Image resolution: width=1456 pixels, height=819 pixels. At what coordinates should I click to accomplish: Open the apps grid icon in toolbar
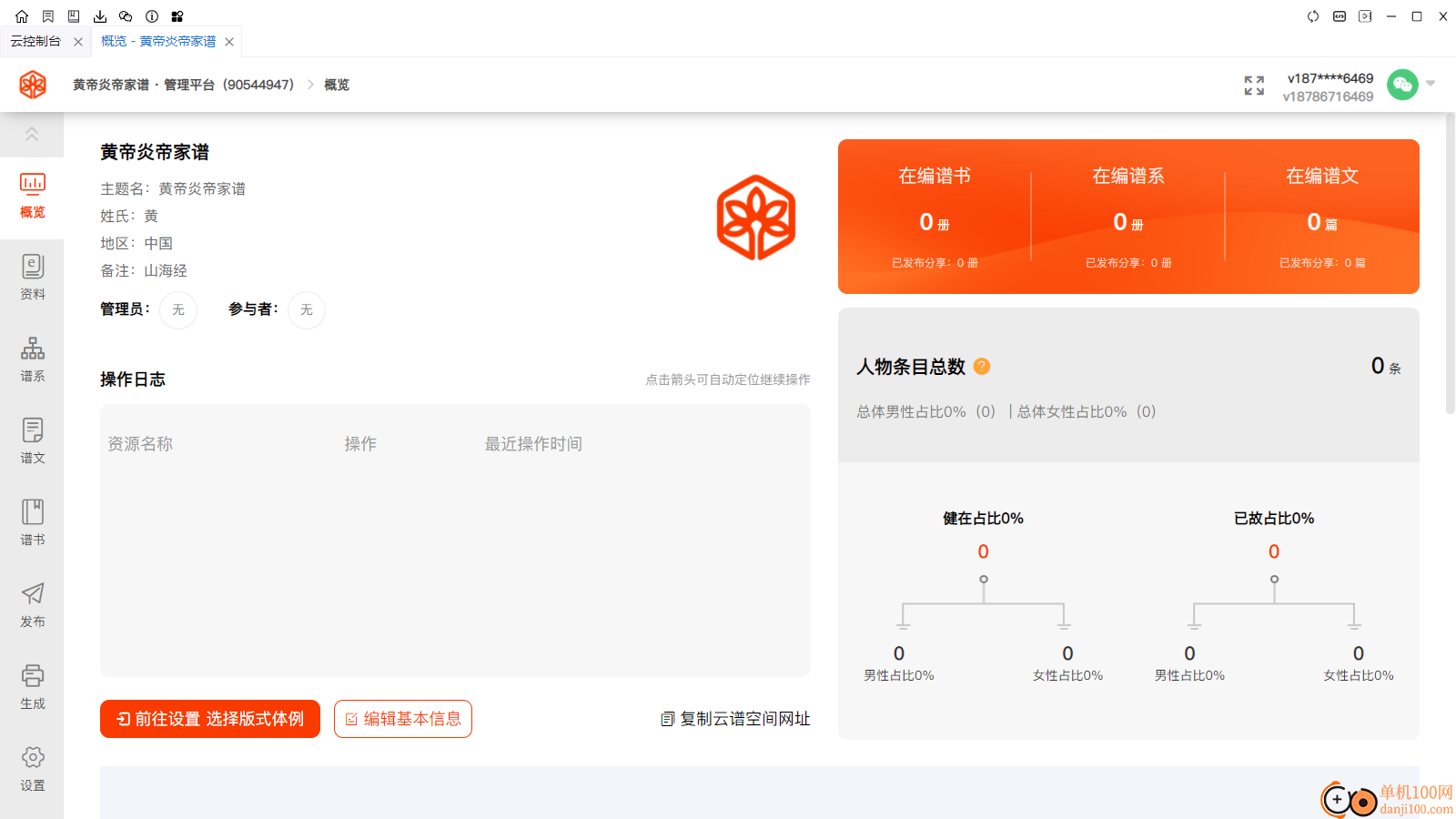point(177,16)
